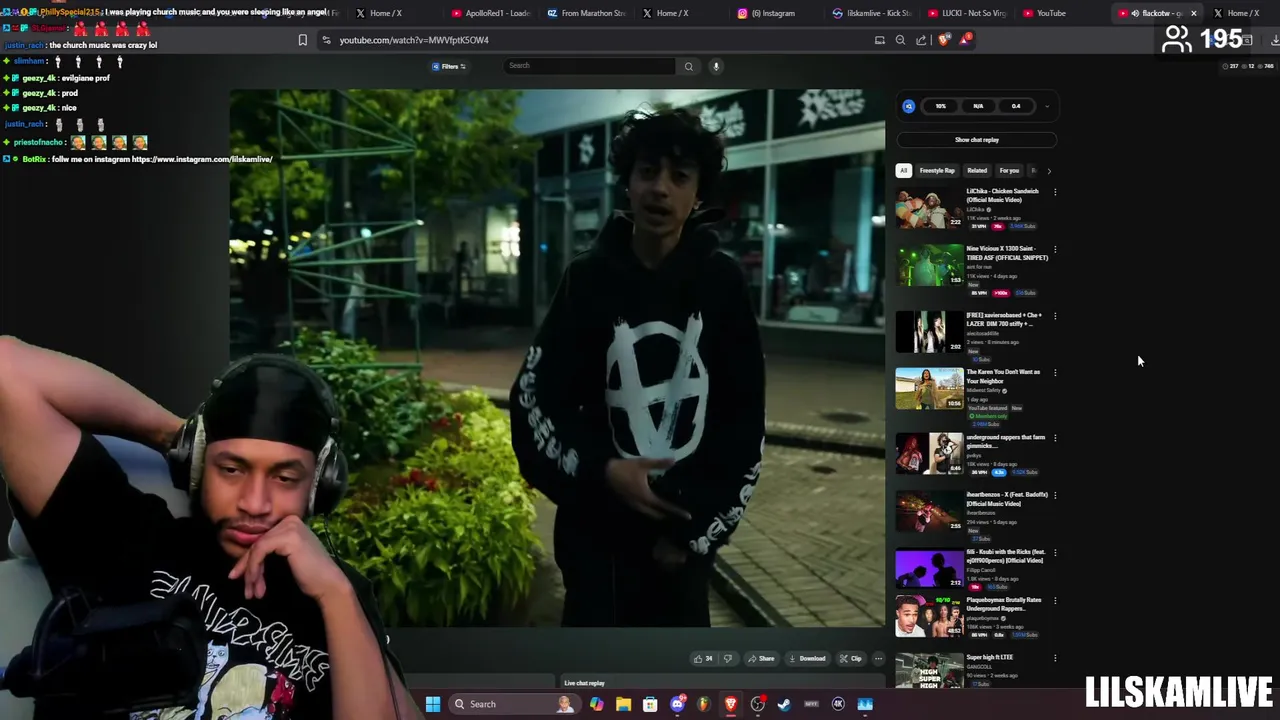
Task: Open Microsoft Store from taskbar
Action: (650, 704)
